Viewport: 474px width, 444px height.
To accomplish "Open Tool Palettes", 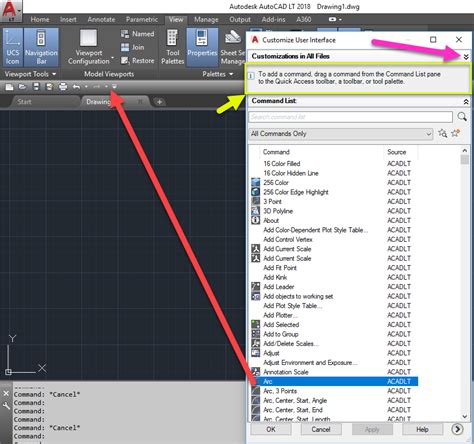I will click(x=172, y=47).
